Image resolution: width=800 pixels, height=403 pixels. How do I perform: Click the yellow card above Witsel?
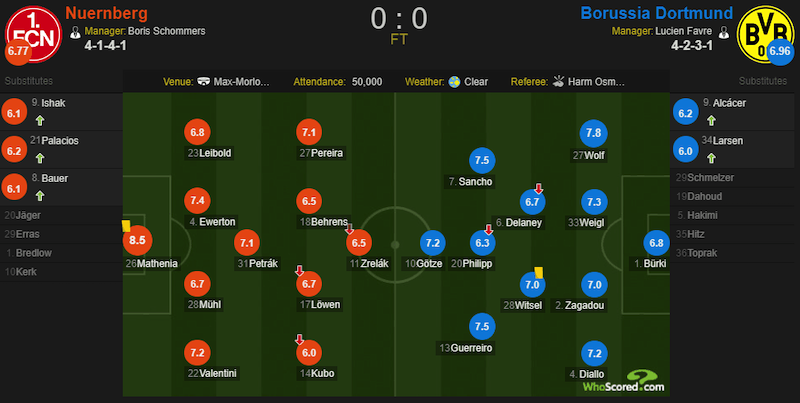coord(538,273)
